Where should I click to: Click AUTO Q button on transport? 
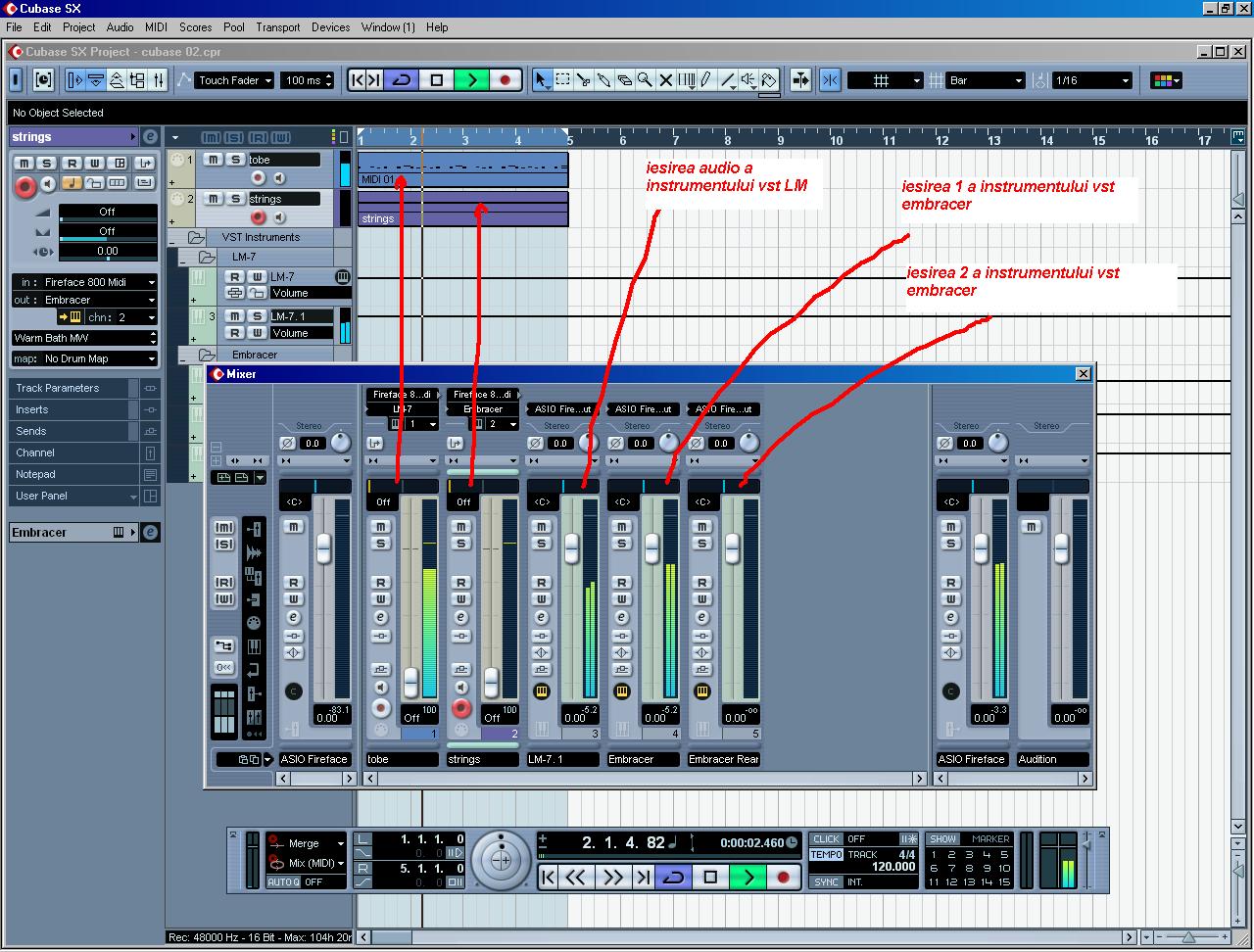(x=283, y=882)
